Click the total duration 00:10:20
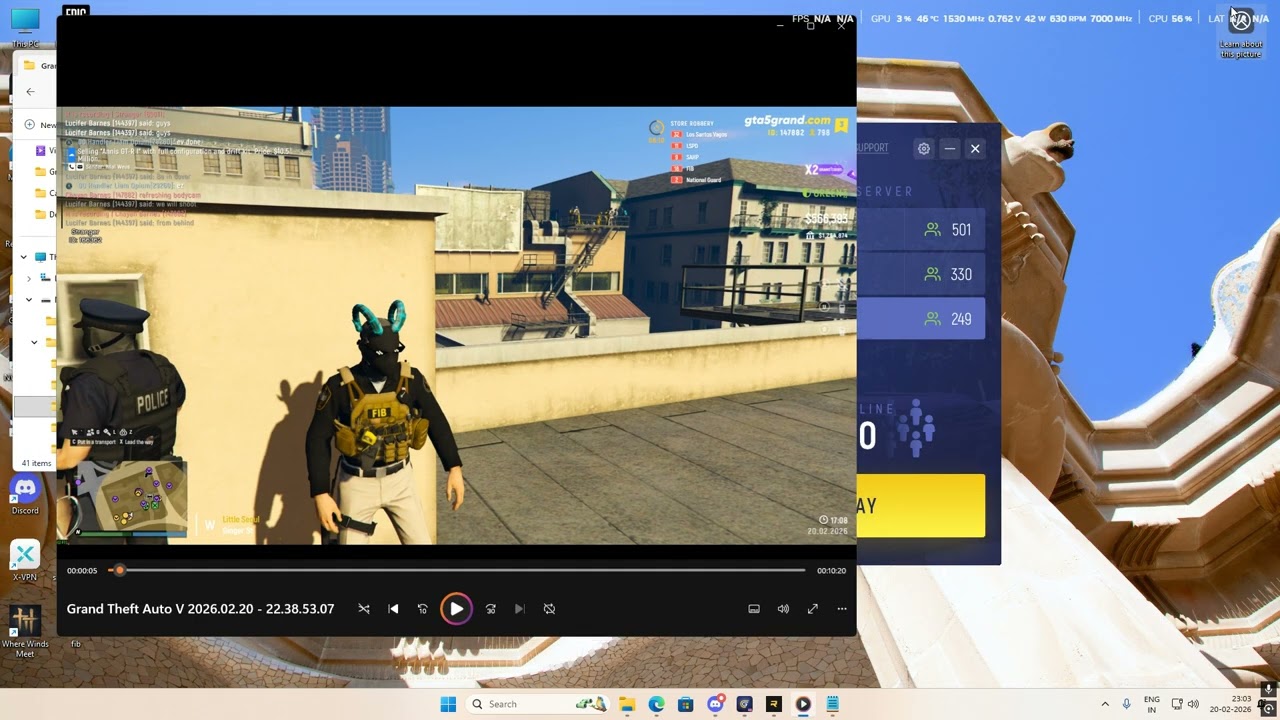 831,571
